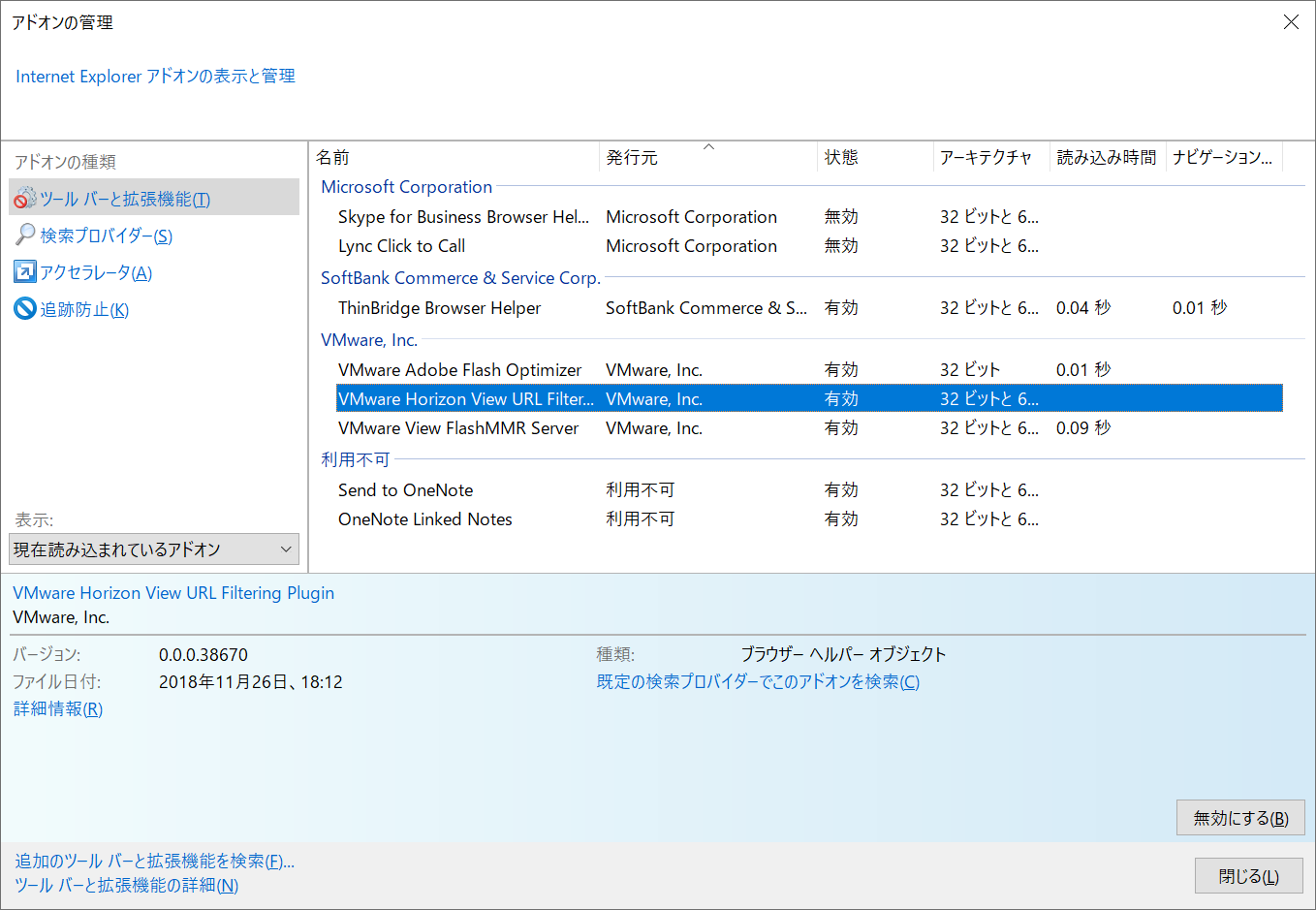Screen dimensions: 1316x910
Task: Click the 無効にする(B) button
Action: [1240, 818]
